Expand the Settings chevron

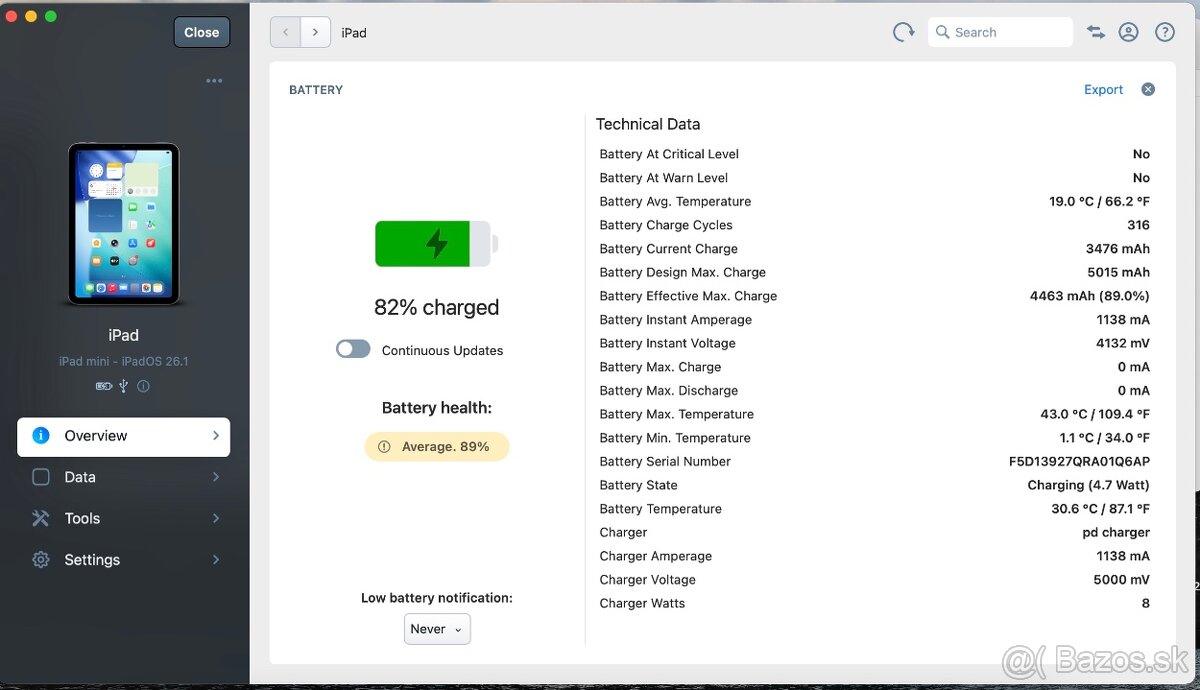(x=215, y=560)
